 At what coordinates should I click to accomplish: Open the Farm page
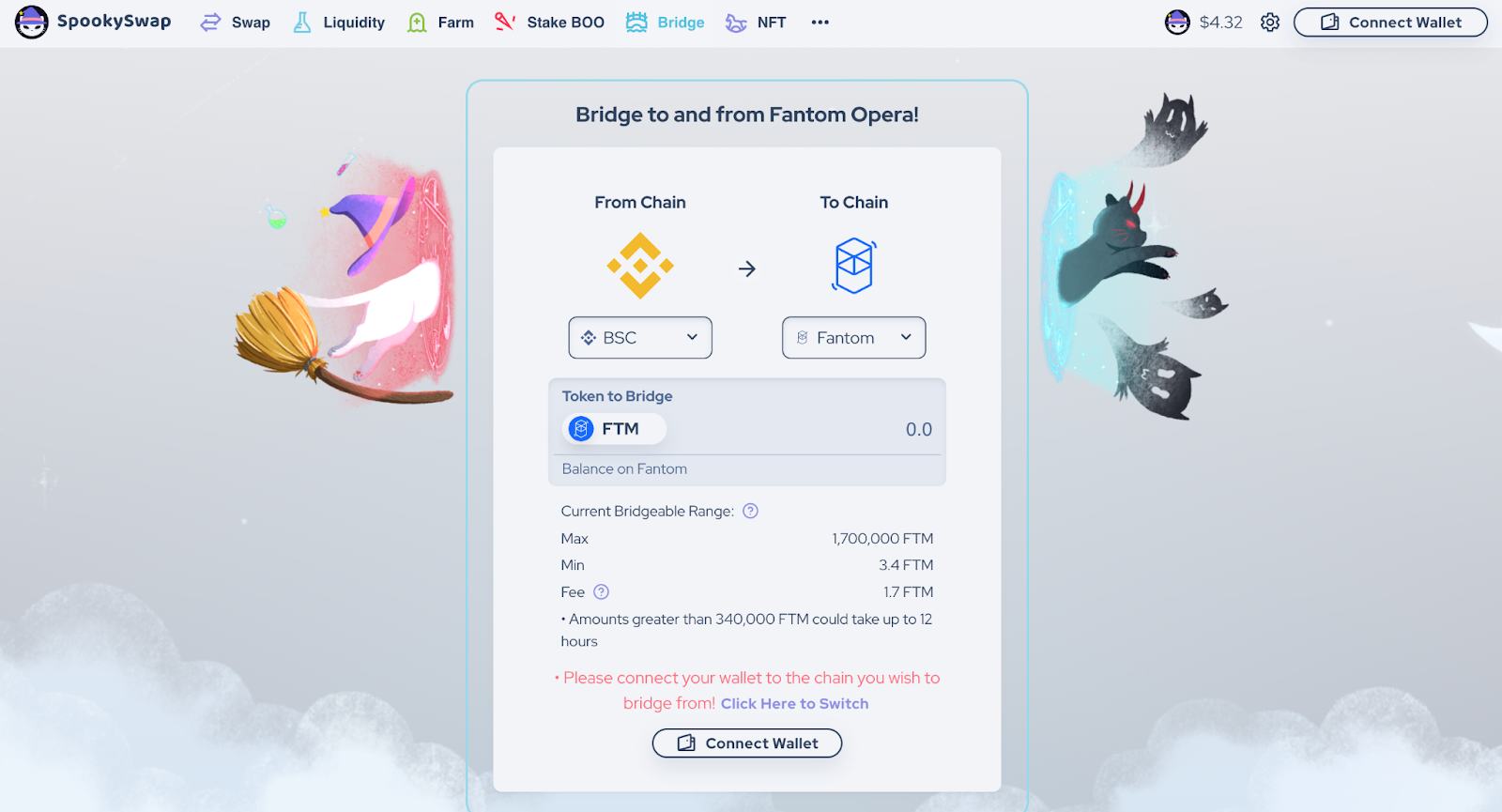(440, 23)
